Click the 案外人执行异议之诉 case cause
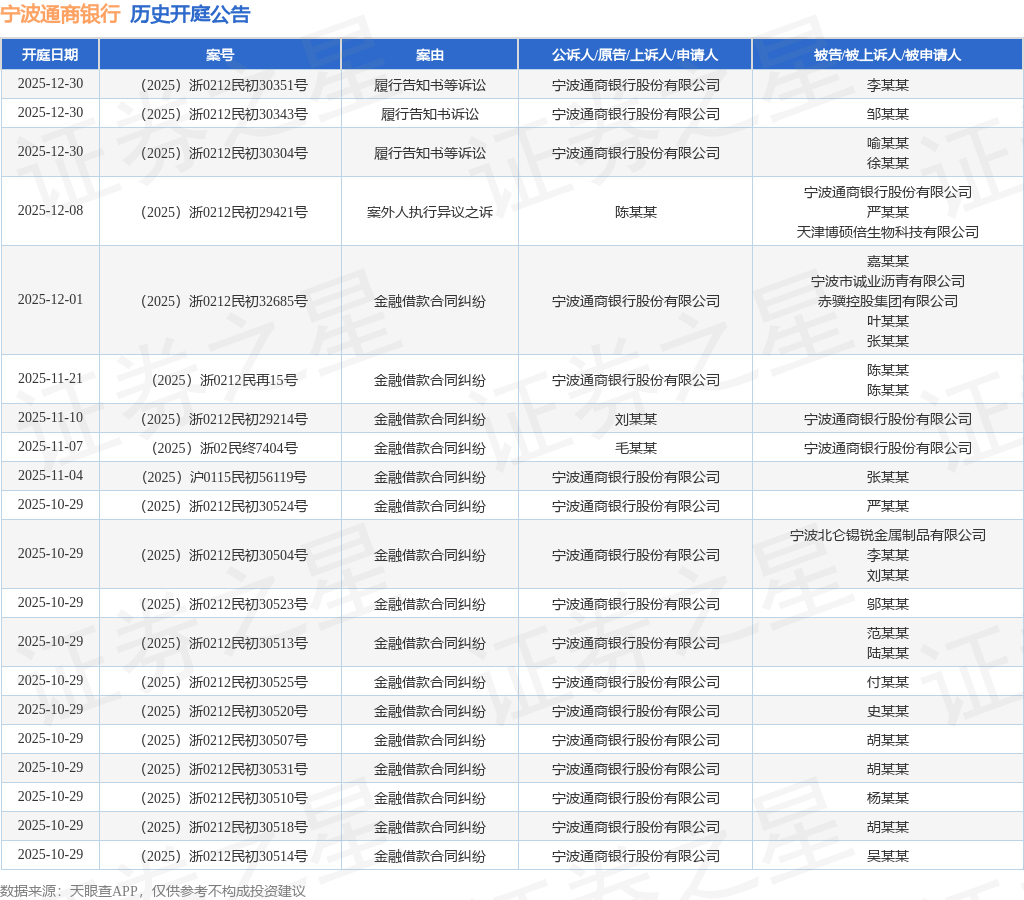The width and height of the screenshot is (1024, 900). (430, 212)
